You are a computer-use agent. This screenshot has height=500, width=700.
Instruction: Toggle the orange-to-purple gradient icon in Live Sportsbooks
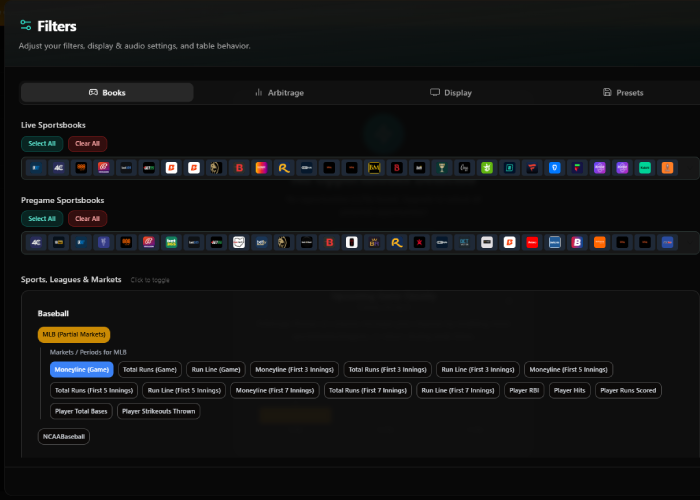click(261, 168)
